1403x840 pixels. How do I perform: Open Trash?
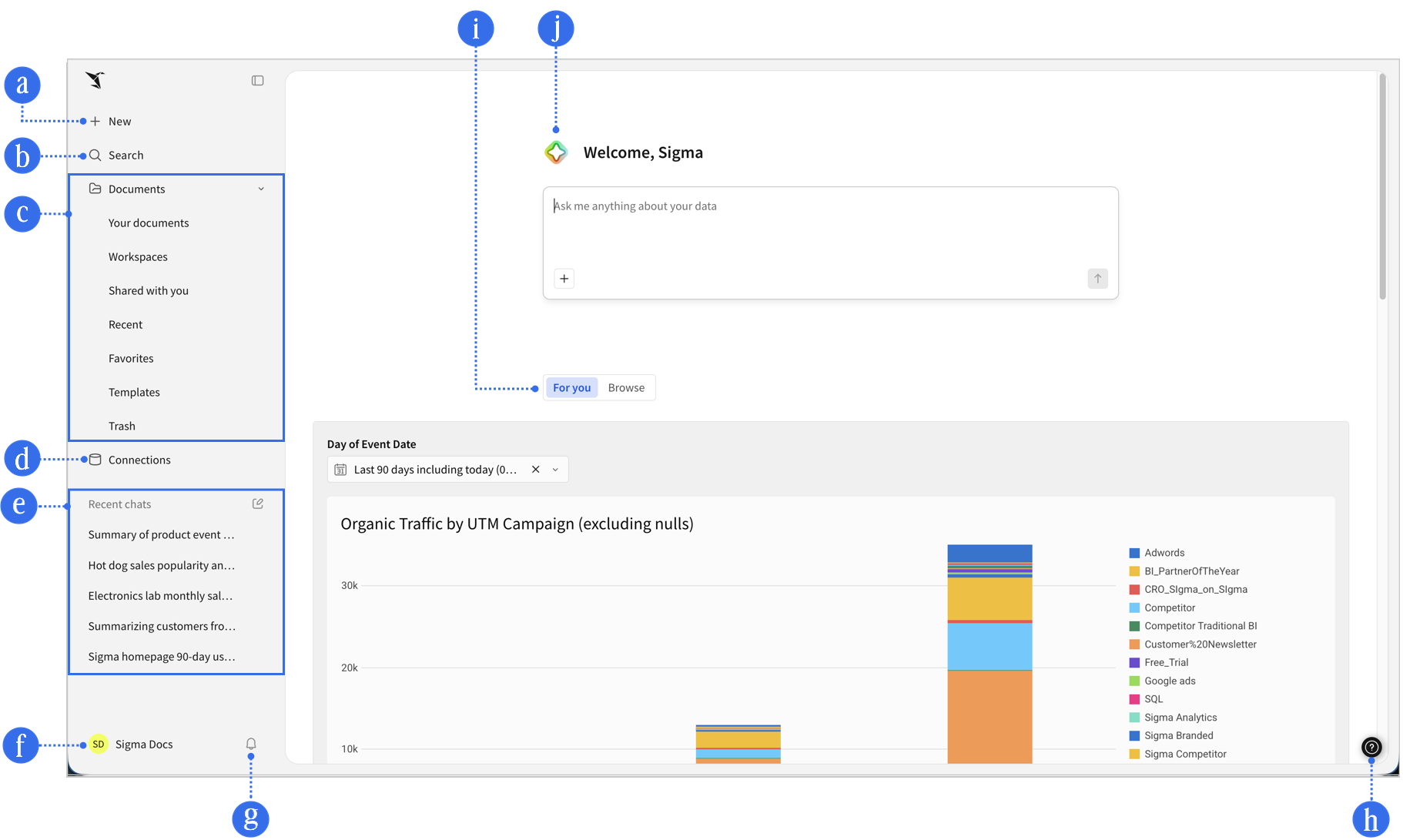(122, 427)
